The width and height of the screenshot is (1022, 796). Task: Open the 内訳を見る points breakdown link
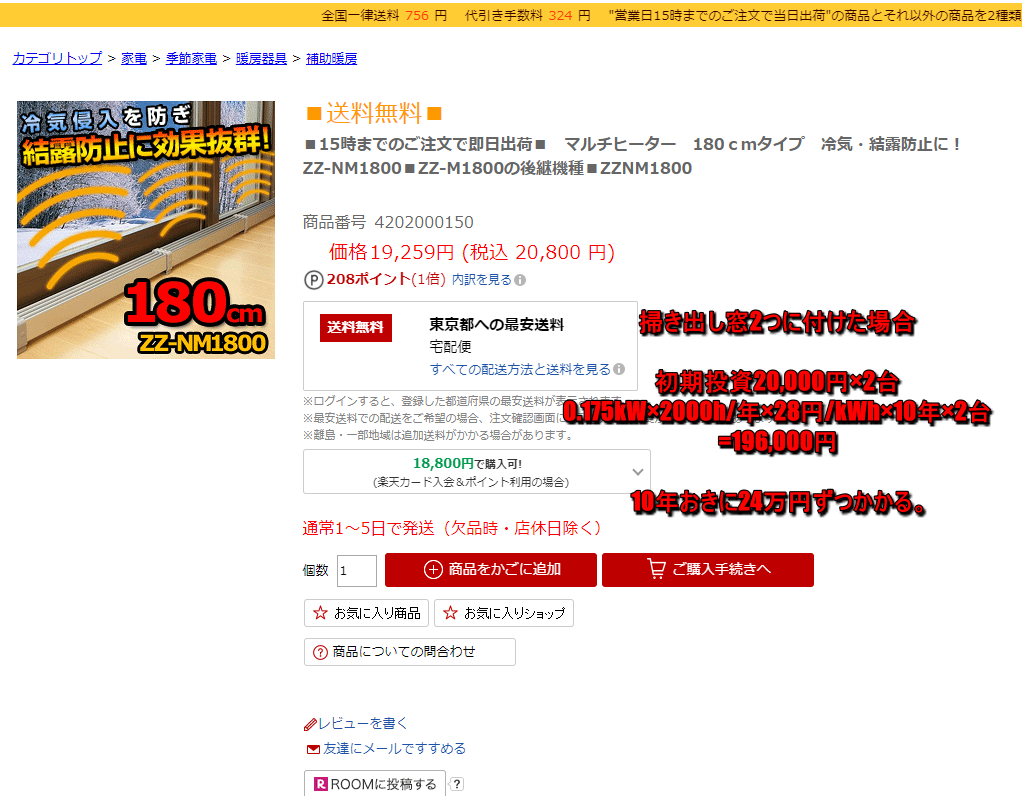click(482, 280)
